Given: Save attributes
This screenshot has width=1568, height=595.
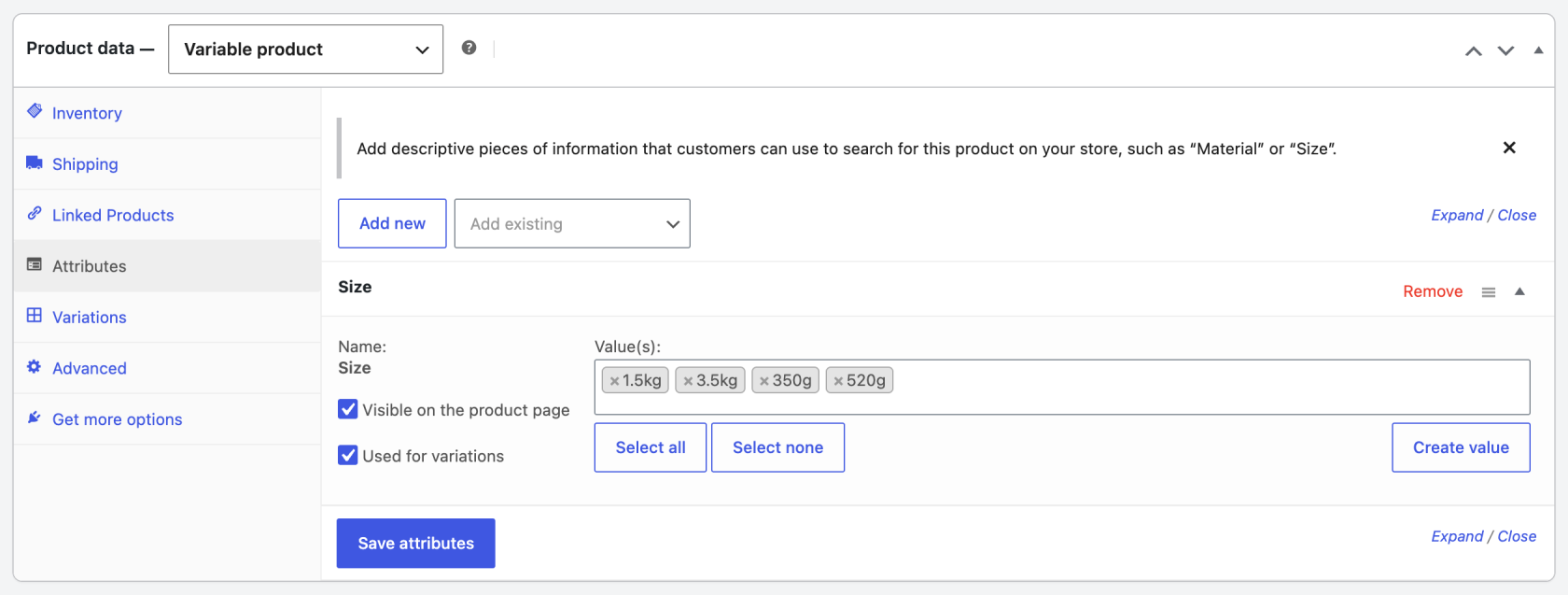Looking at the screenshot, I should 415,544.
